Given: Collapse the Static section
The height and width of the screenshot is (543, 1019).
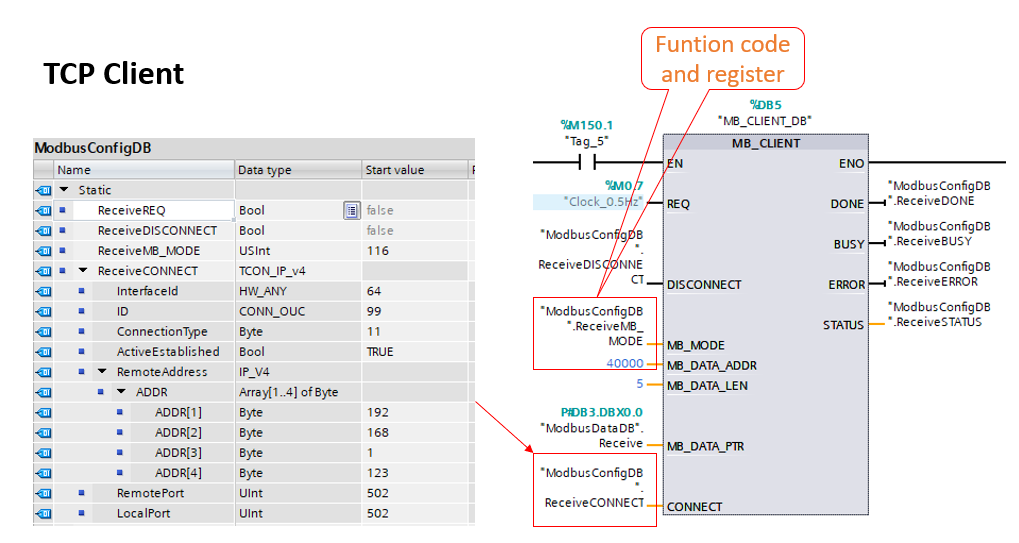Looking at the screenshot, I should click(64, 190).
